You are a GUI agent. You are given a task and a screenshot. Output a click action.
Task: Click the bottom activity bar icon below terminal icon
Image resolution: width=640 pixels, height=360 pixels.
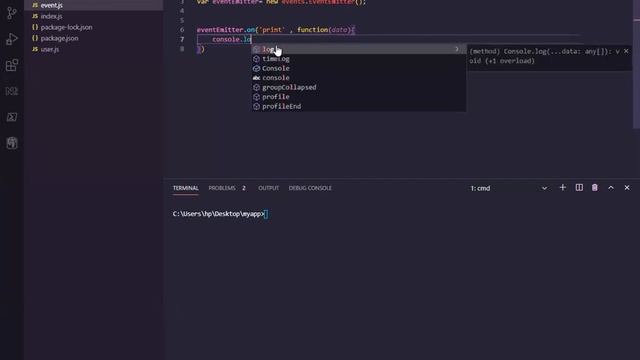[12, 143]
